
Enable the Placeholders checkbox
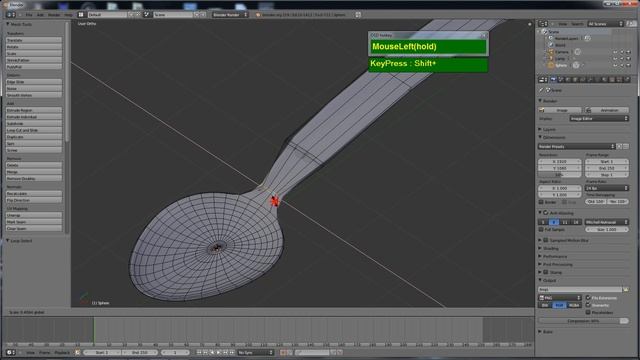[588, 312]
